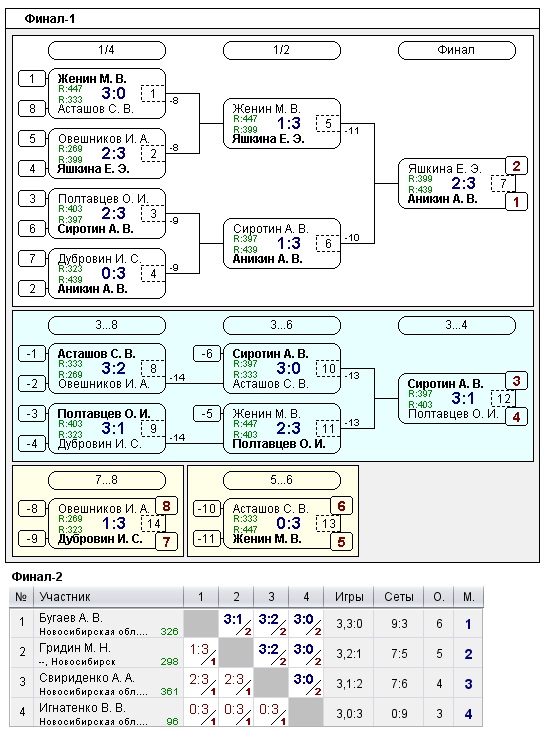This screenshot has height=732, width=556.
Task: Click 3:1 result cell in Бугаев row
Action: [x=236, y=624]
